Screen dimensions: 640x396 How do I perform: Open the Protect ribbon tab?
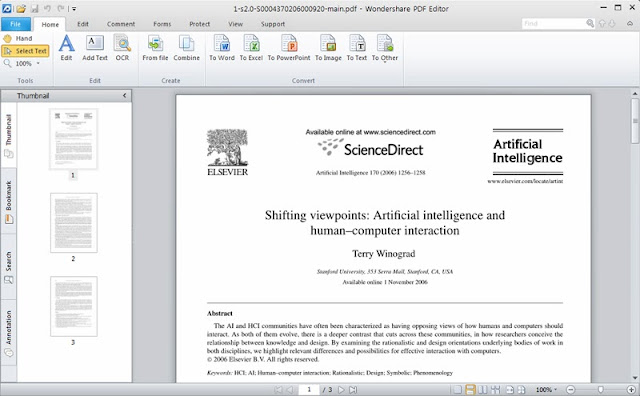tap(200, 24)
